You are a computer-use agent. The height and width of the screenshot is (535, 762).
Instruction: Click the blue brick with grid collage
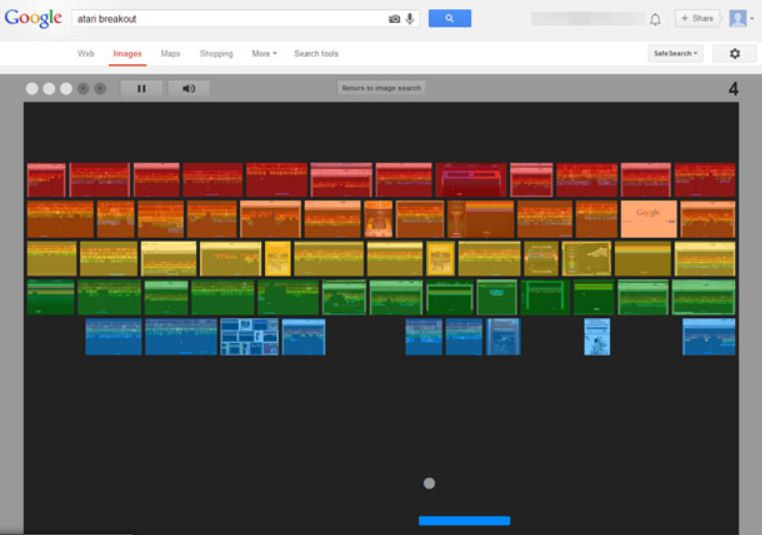249,337
